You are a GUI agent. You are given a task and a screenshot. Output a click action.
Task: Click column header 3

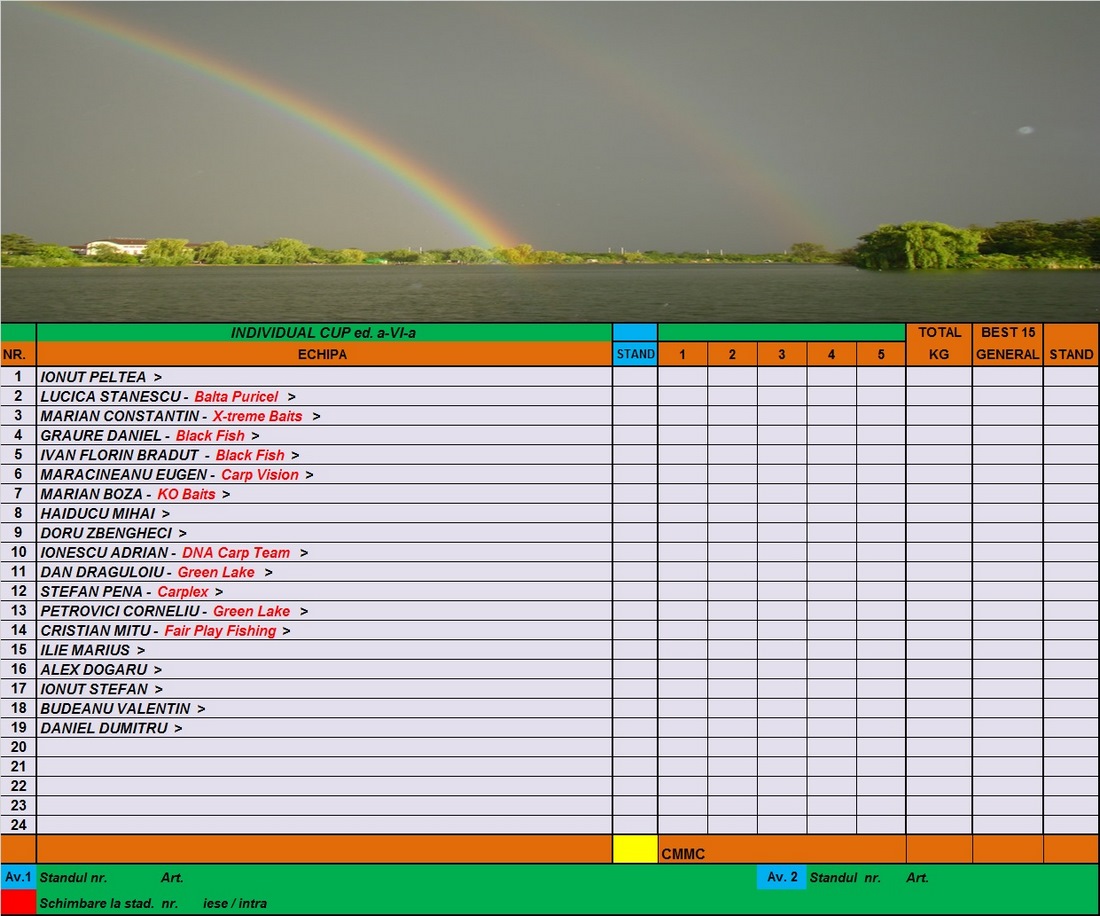click(x=782, y=354)
